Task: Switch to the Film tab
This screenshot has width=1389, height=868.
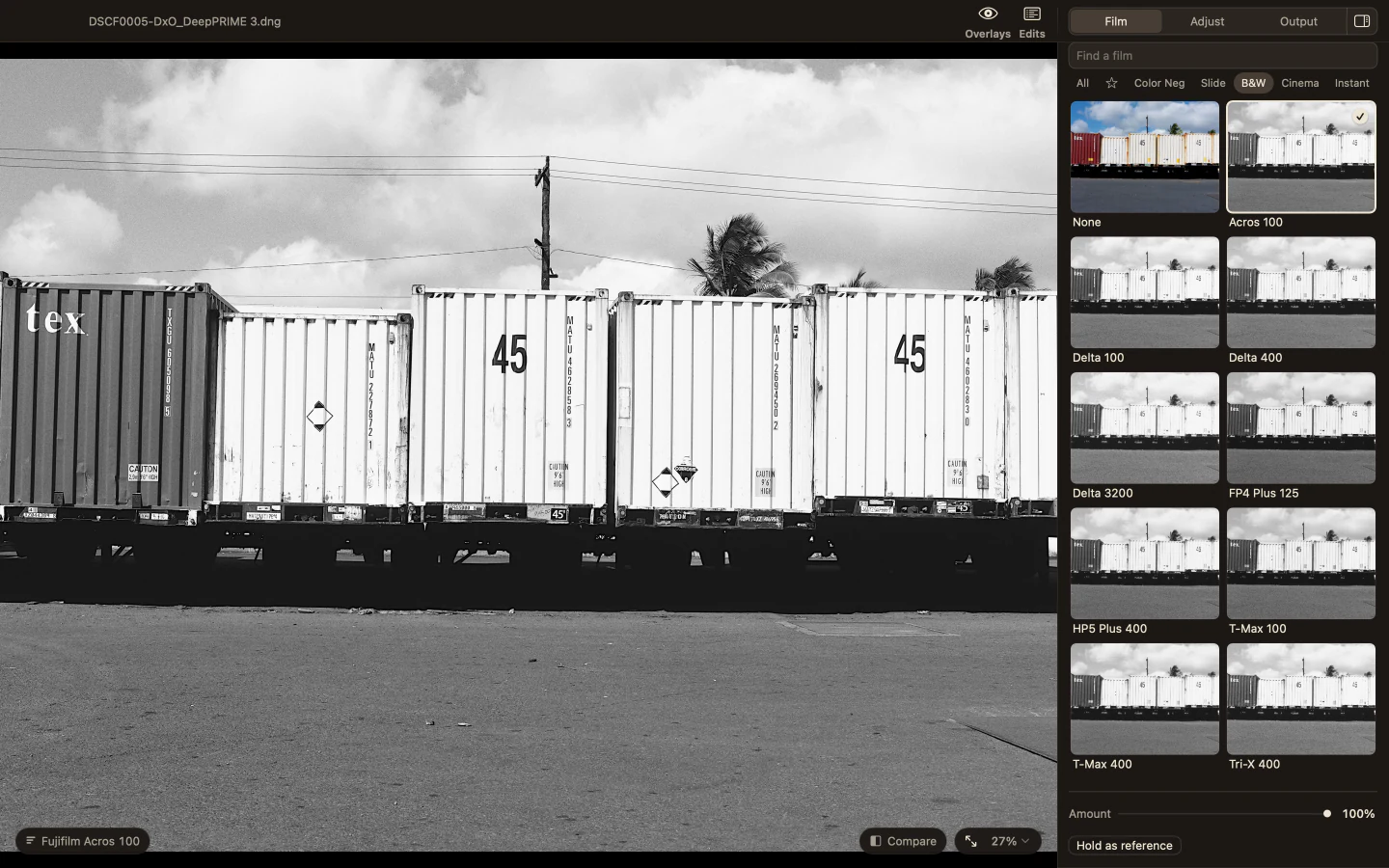Action: click(x=1116, y=21)
